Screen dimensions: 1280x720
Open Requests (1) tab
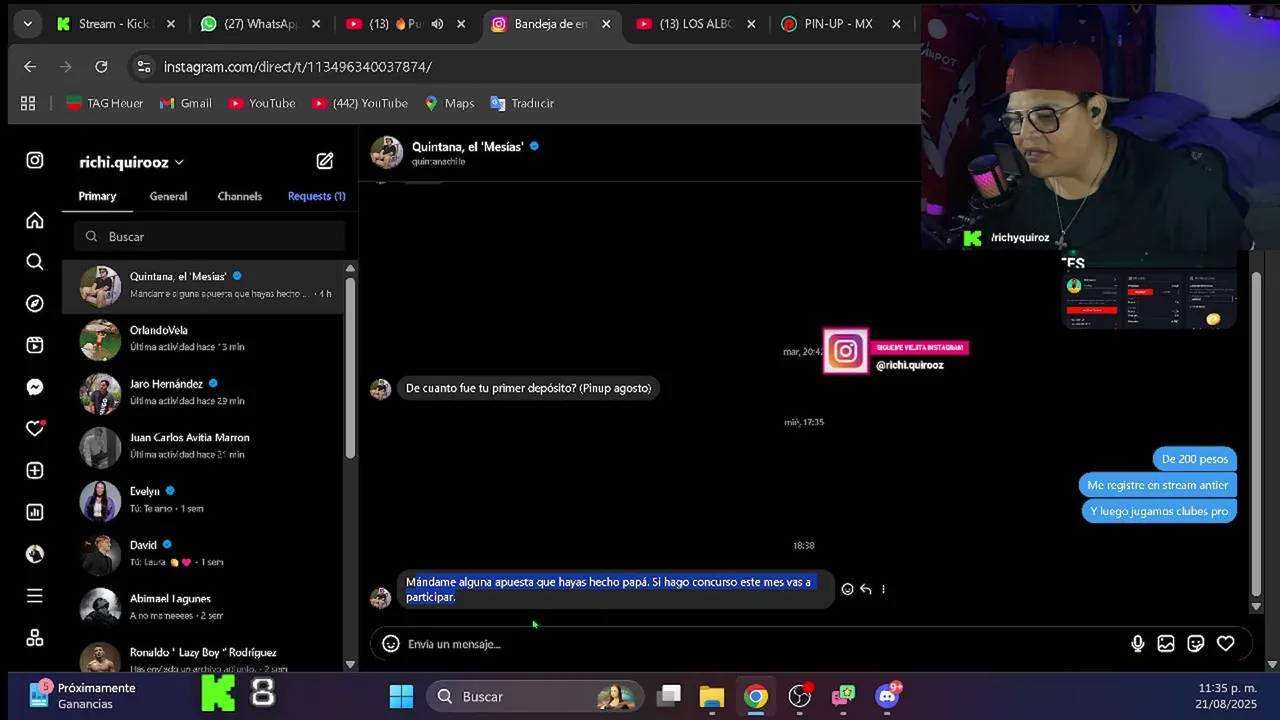coord(316,196)
